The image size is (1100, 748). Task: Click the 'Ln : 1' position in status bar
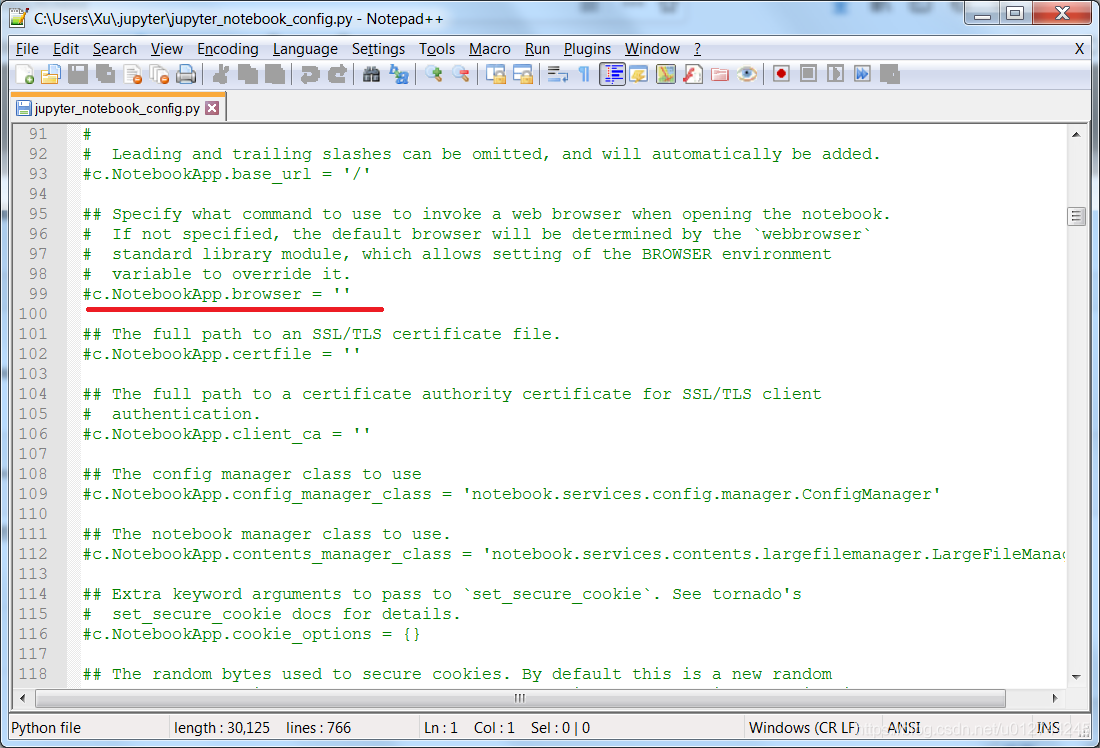click(x=441, y=728)
